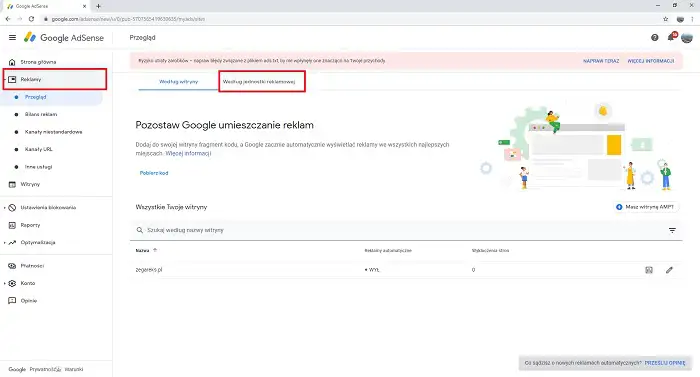
Task: Select the Google AdSense browser tab
Action: 45,6
